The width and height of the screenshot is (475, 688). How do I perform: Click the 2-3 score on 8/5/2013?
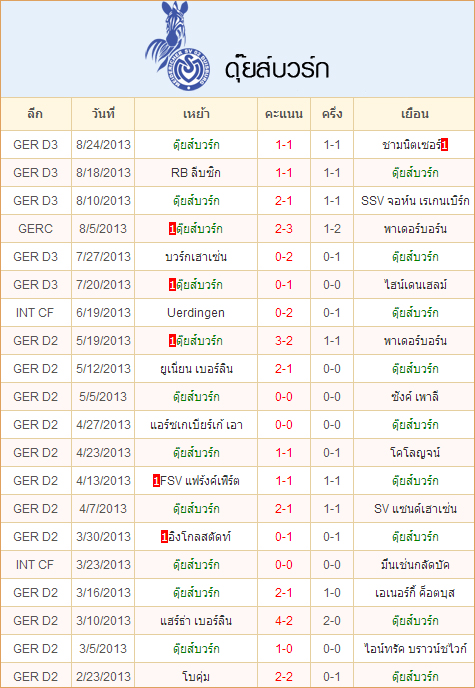[x=284, y=229]
